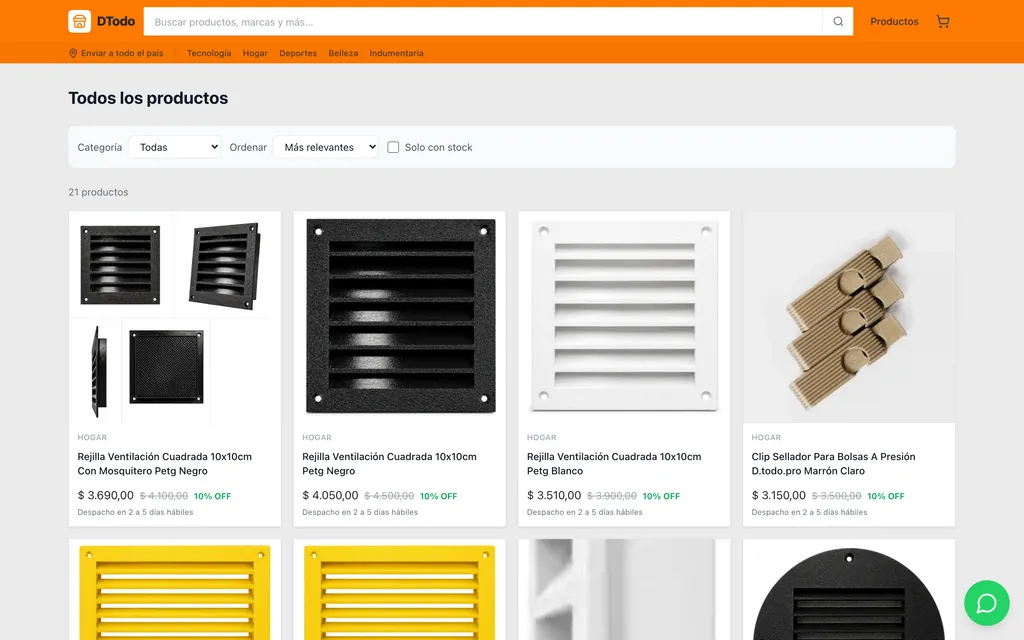1024x640 pixels.
Task: Toggle the Solo con stock checkbox
Action: tap(393, 148)
